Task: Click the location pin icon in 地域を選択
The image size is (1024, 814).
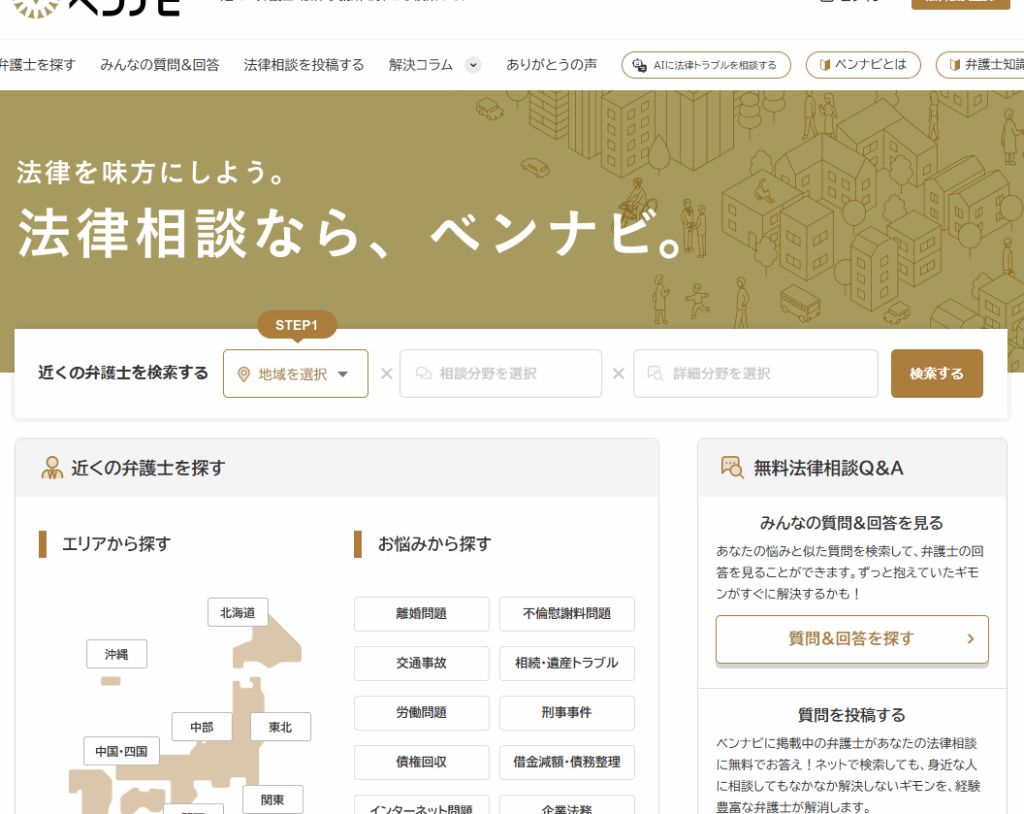Action: 243,374
